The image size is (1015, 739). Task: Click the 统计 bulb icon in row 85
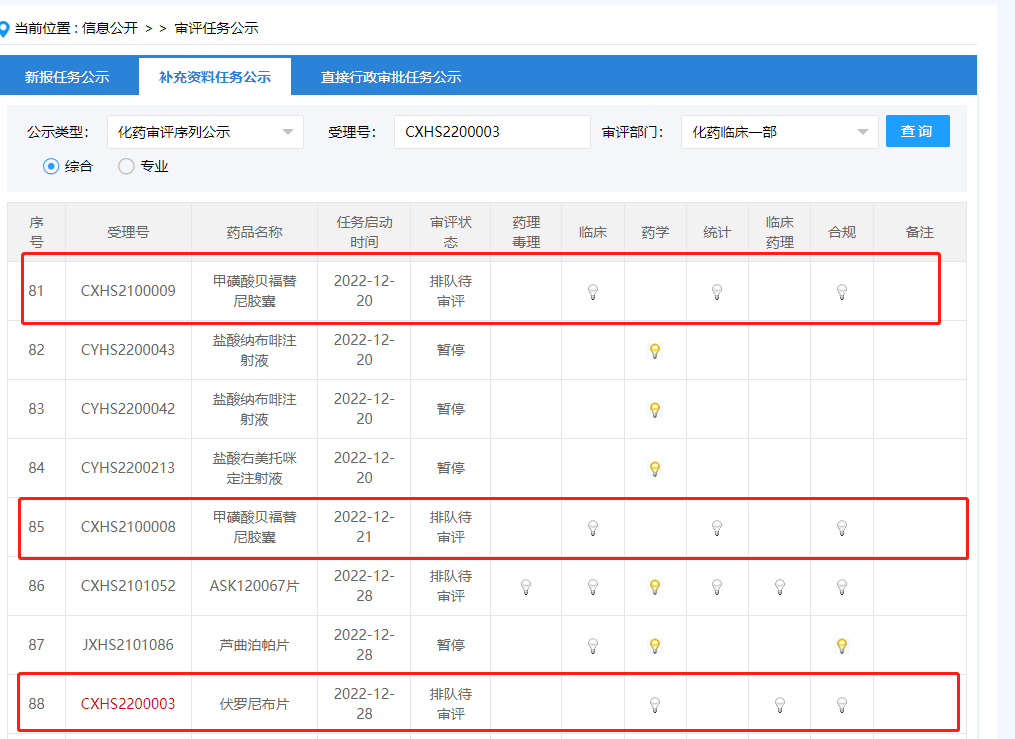click(x=717, y=527)
